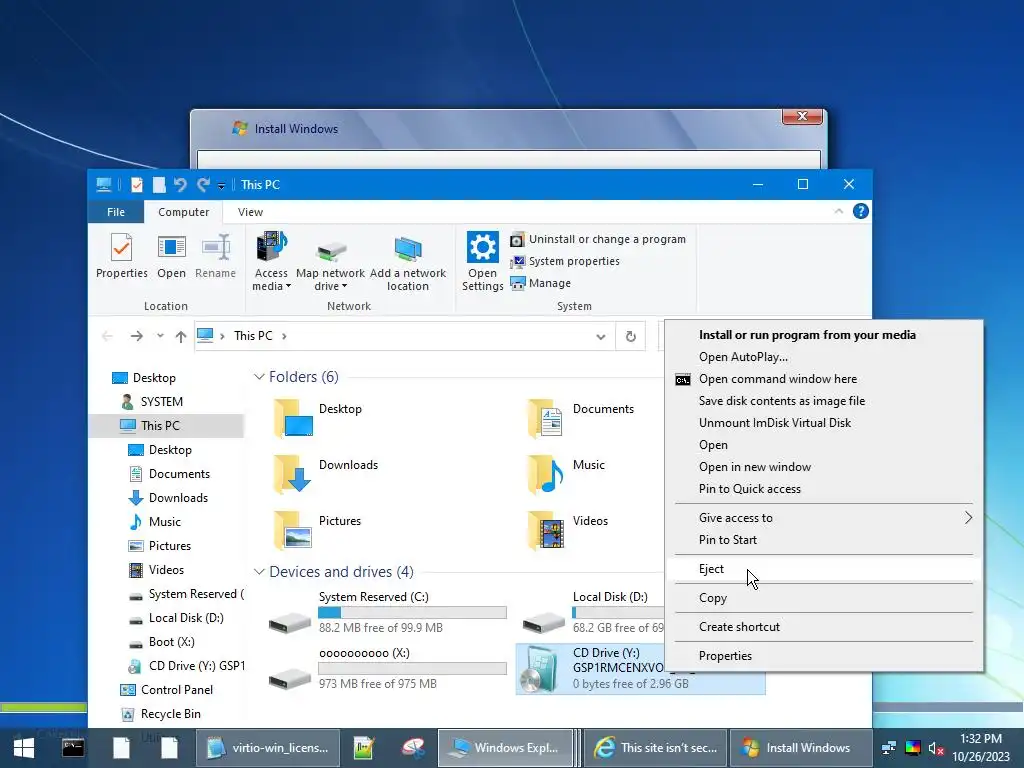Select the Music folder in the main pane
This screenshot has height=768, width=1024.
point(566,474)
